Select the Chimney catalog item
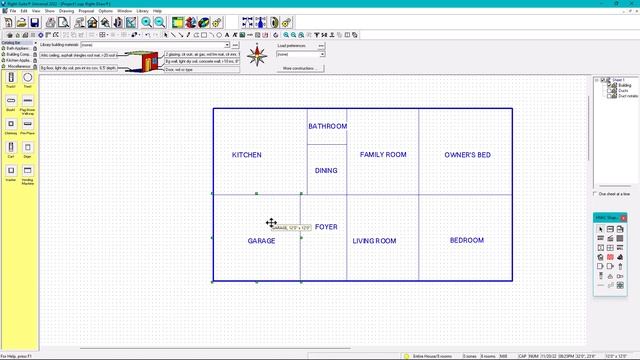 point(11,127)
